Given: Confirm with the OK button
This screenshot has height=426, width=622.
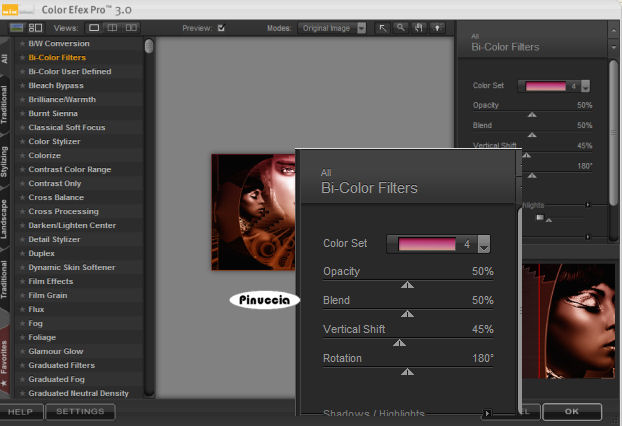Looking at the screenshot, I should (x=572, y=412).
